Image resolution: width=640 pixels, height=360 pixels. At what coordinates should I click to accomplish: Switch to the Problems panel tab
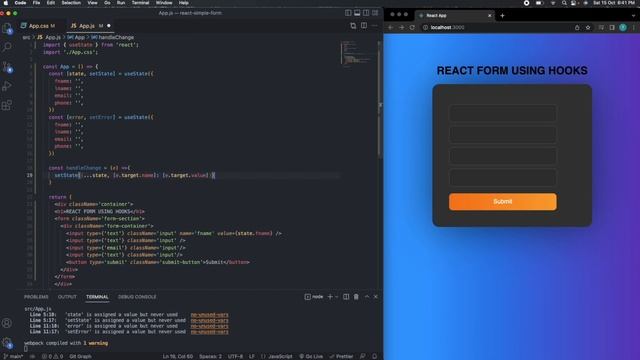[x=36, y=297]
